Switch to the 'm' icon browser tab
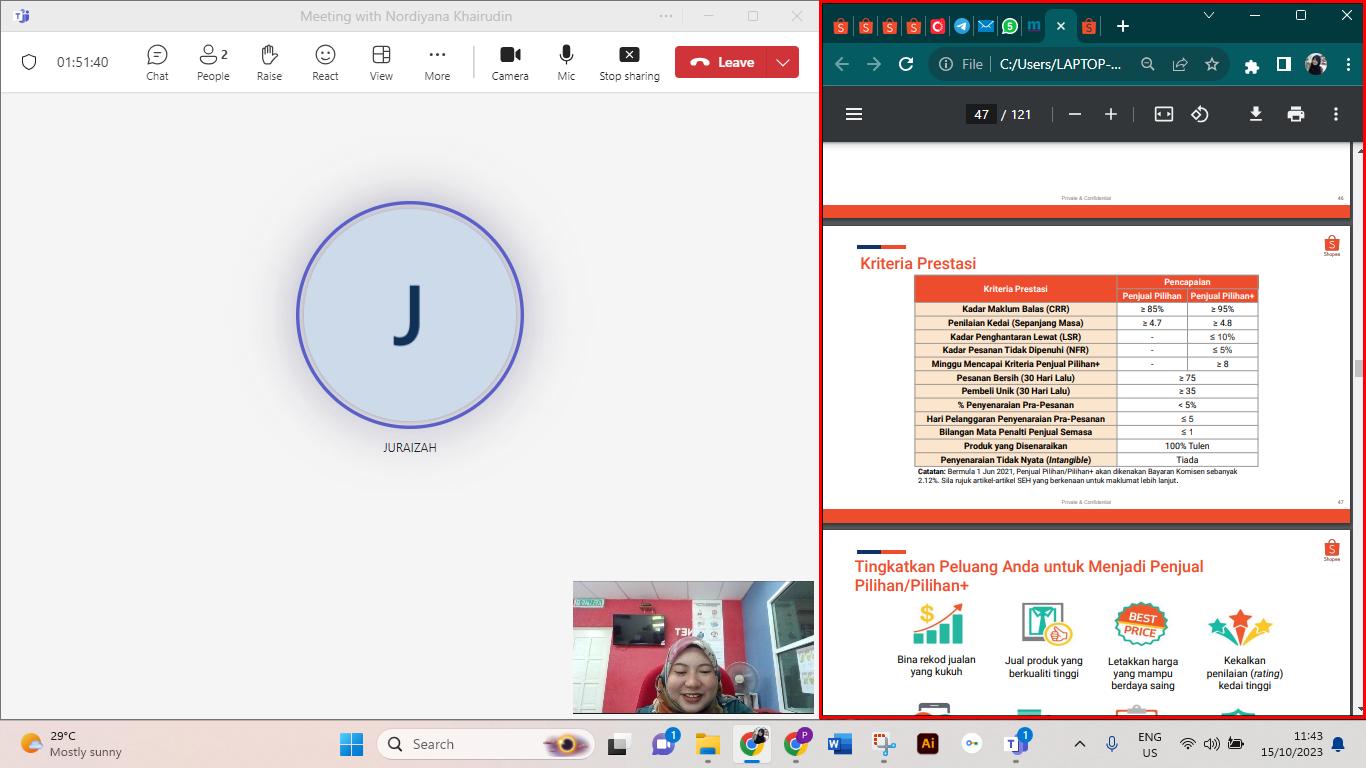 click(1034, 27)
